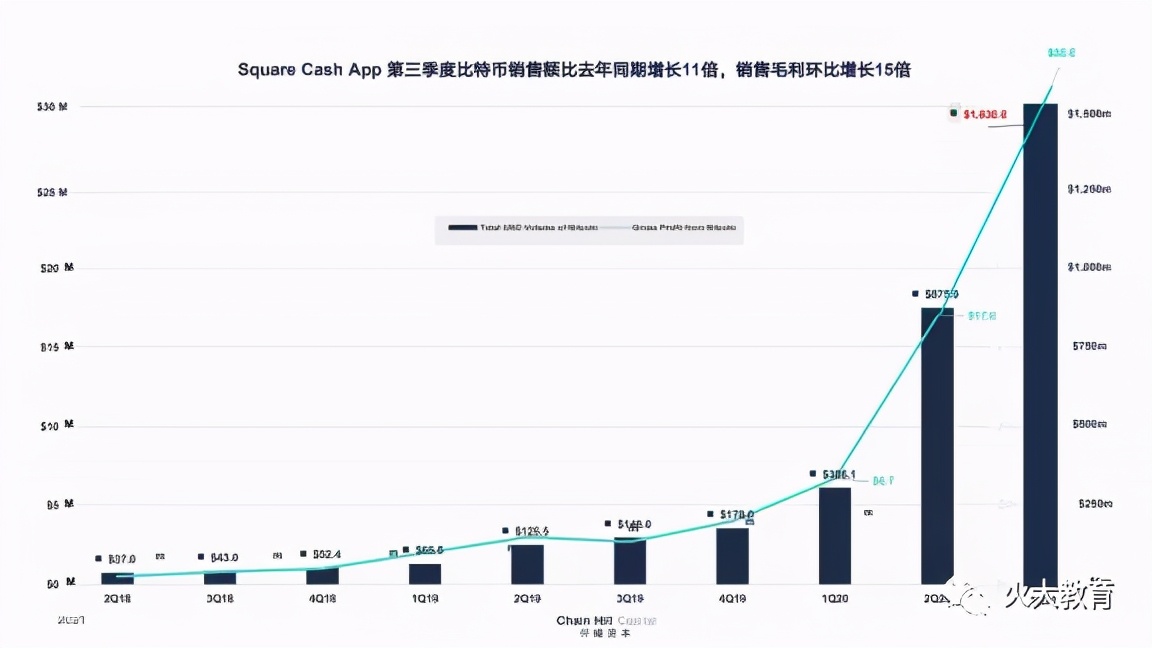Click the $1,600m label on right axis
Viewport: 1152px width, 648px height.
(1090, 114)
